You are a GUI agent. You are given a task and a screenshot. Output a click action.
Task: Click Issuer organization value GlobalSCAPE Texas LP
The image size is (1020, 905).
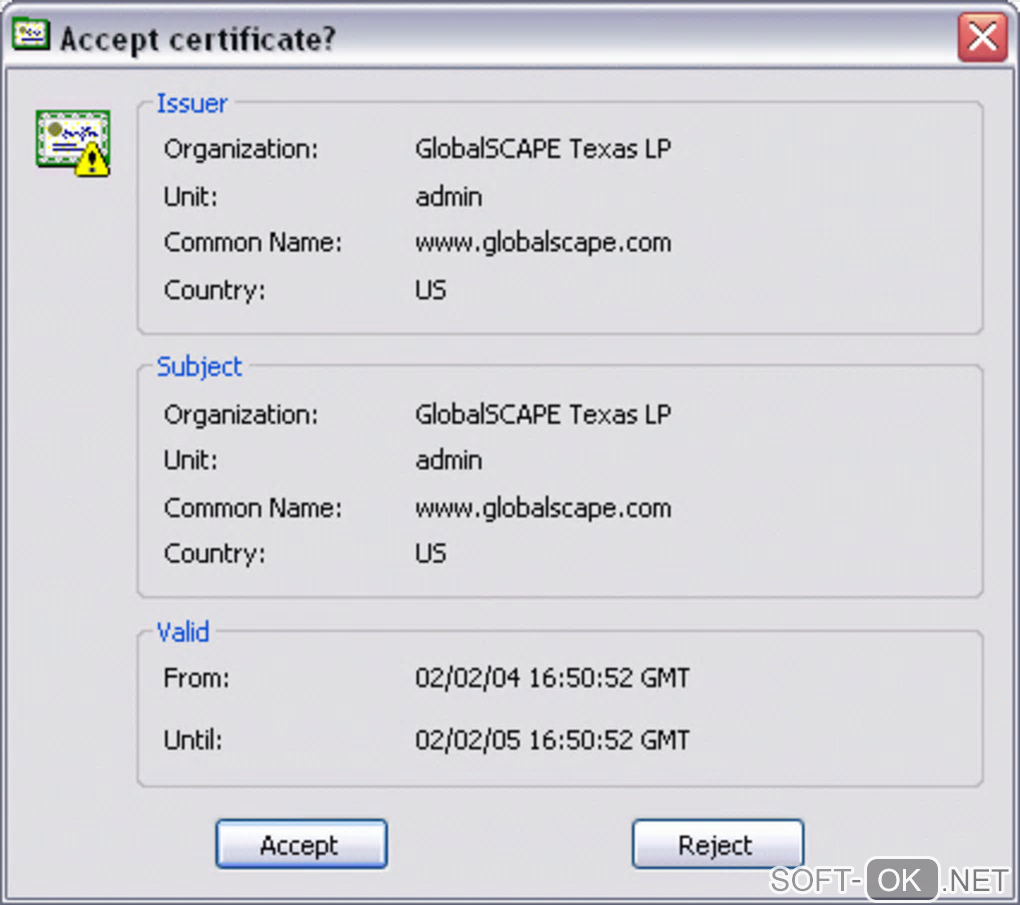coord(543,149)
